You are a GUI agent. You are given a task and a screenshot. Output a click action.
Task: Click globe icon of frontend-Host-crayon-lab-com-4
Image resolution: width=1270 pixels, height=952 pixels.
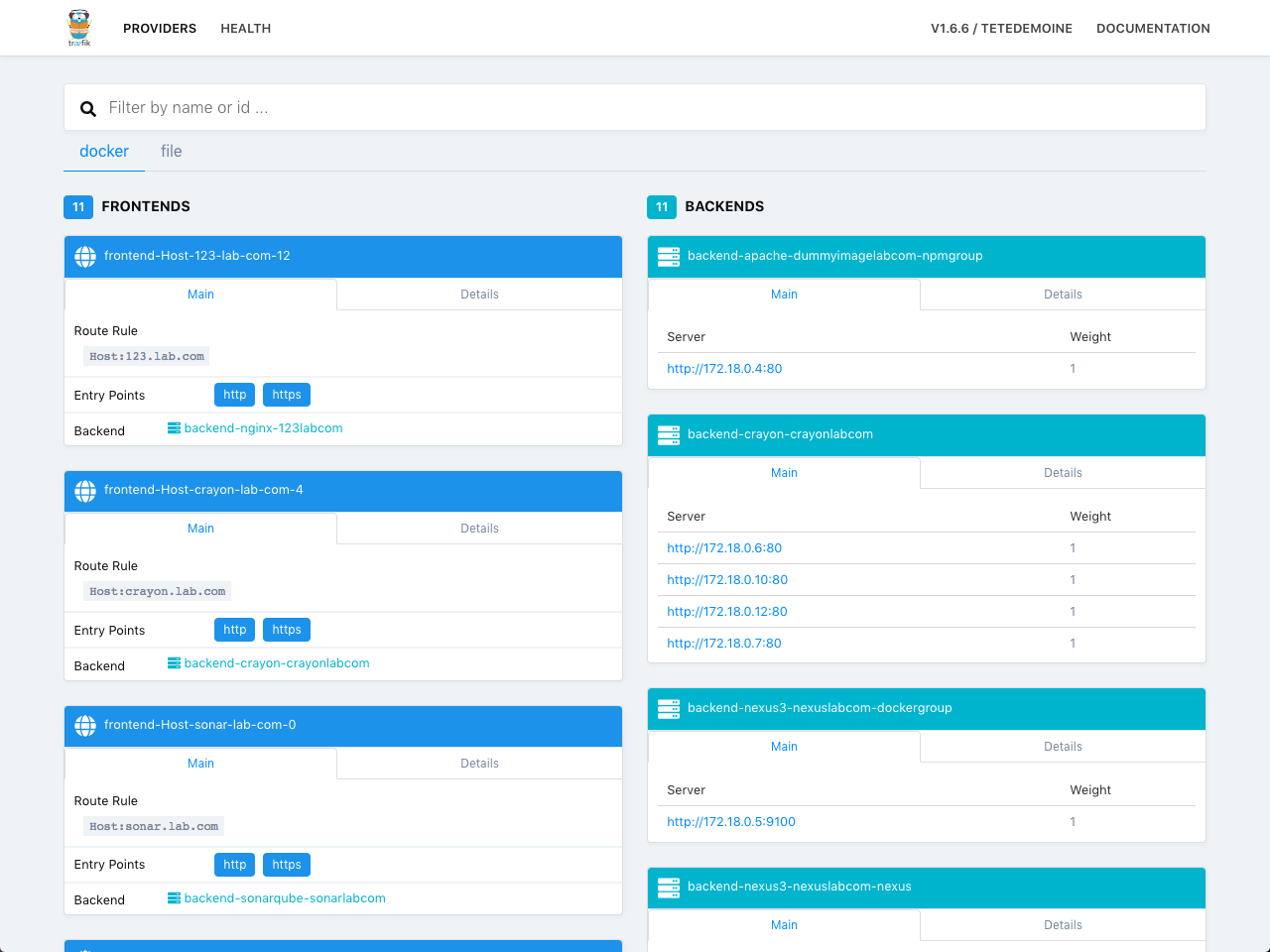pyautogui.click(x=85, y=491)
